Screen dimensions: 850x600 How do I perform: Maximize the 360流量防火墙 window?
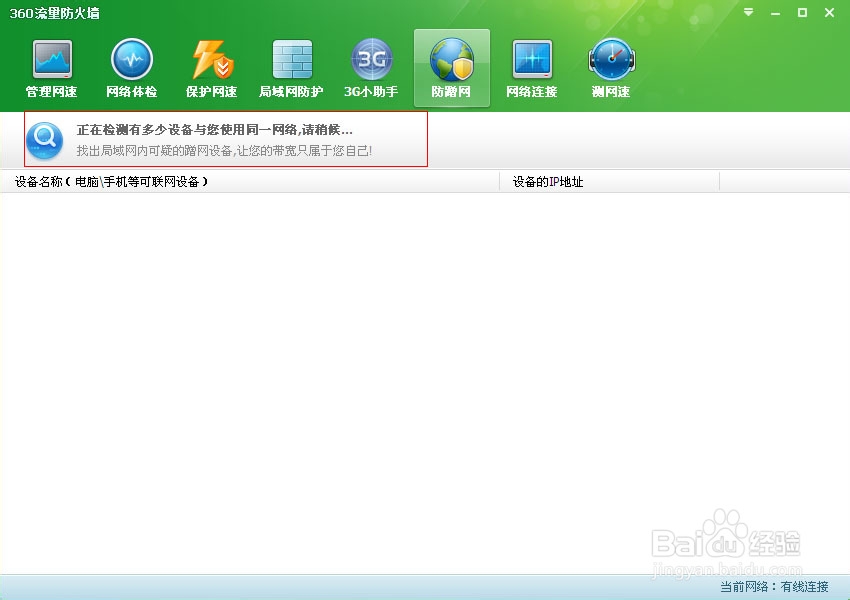802,12
